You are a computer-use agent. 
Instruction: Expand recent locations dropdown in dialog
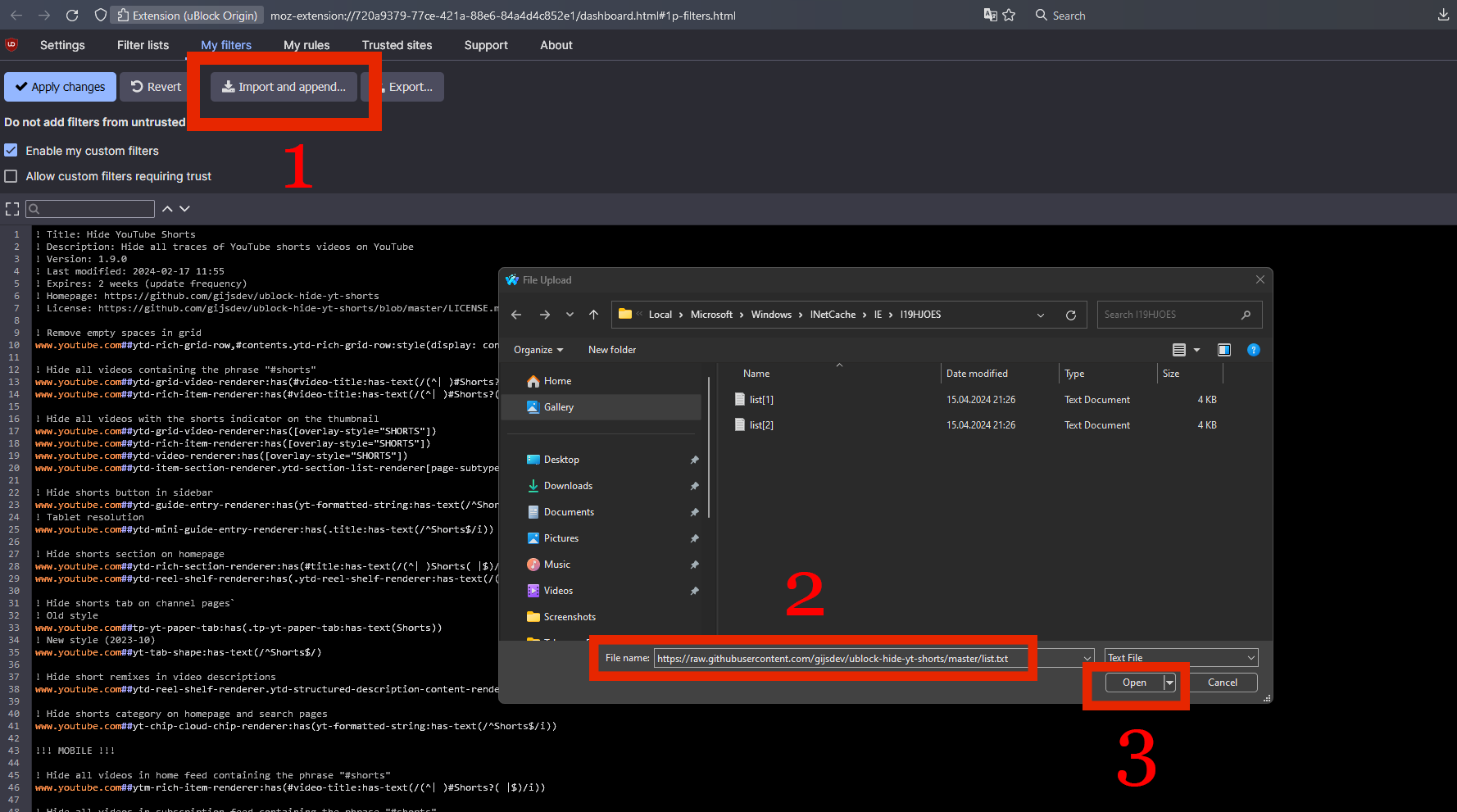click(x=570, y=315)
